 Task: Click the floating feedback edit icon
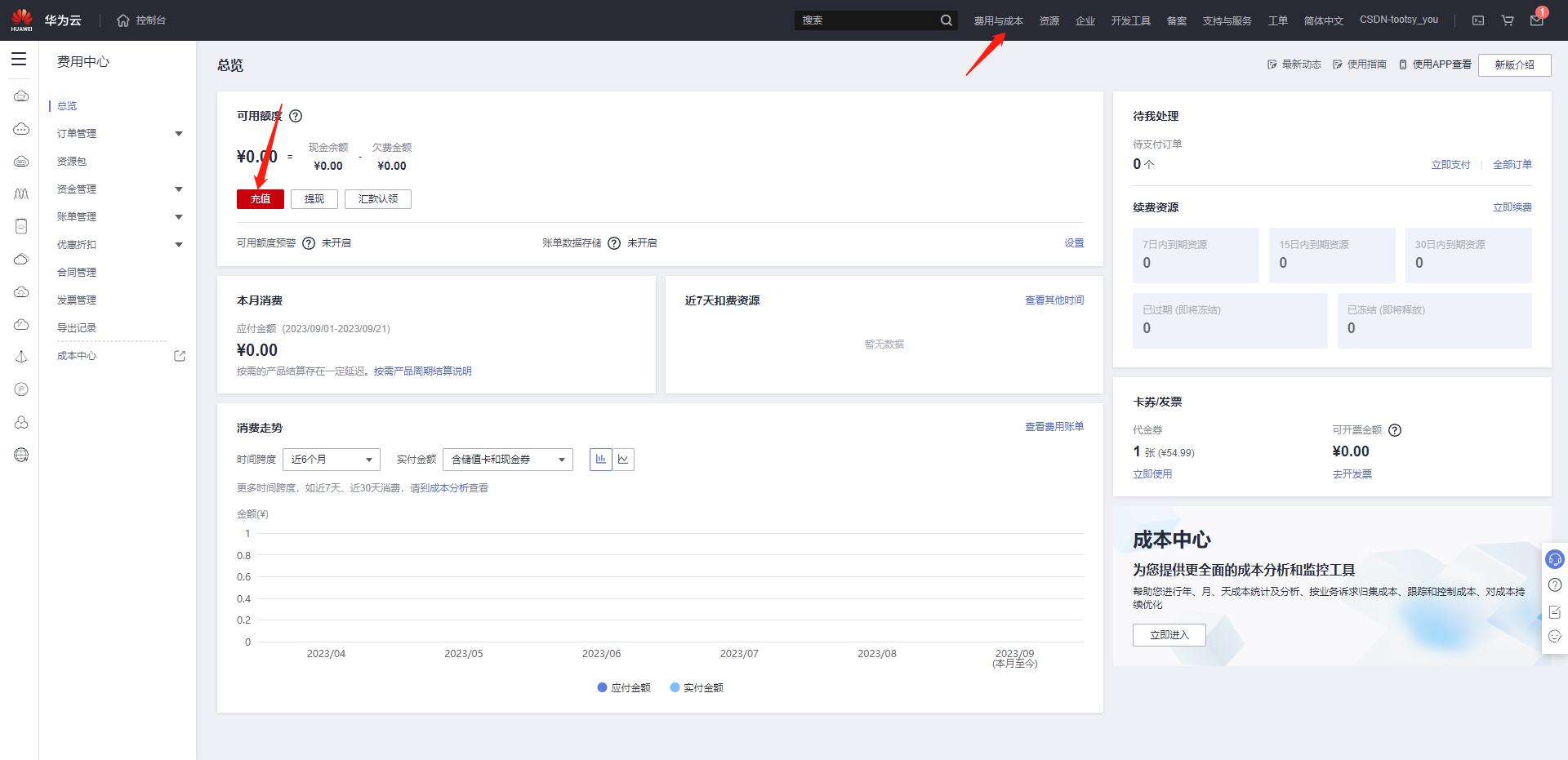pos(1555,611)
